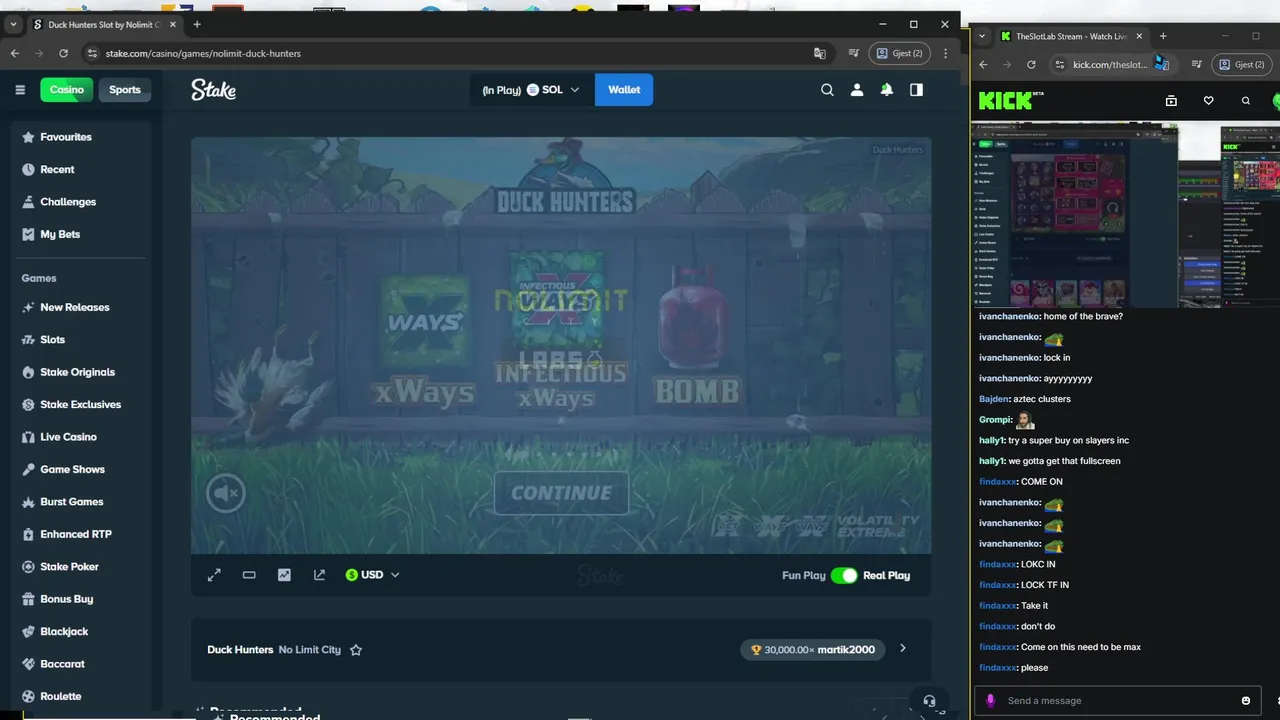Enter fullscreen for Duck Hunters game

tap(214, 575)
